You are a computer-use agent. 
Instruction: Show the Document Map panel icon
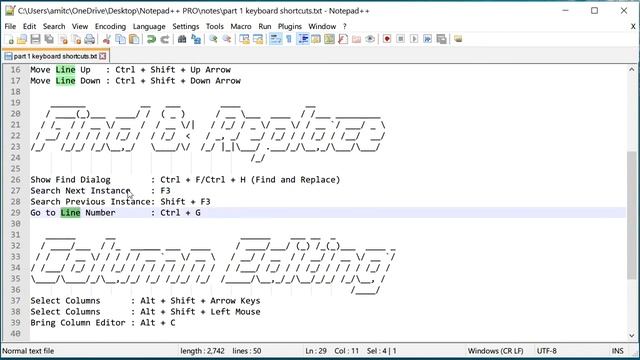pyautogui.click(x=329, y=39)
